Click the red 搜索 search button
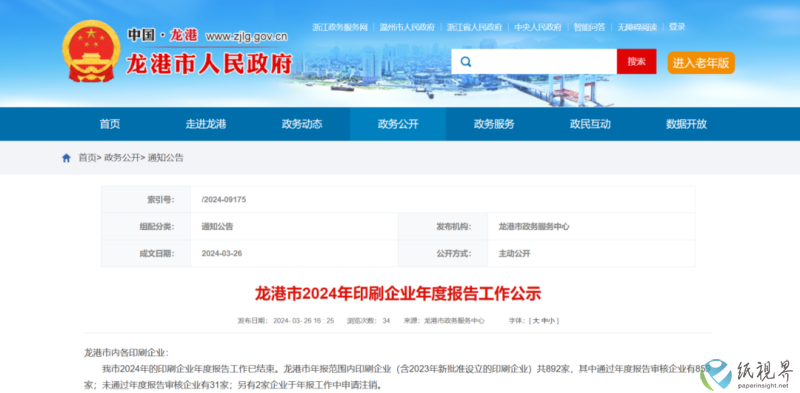Image resolution: width=800 pixels, height=393 pixels. coord(636,62)
